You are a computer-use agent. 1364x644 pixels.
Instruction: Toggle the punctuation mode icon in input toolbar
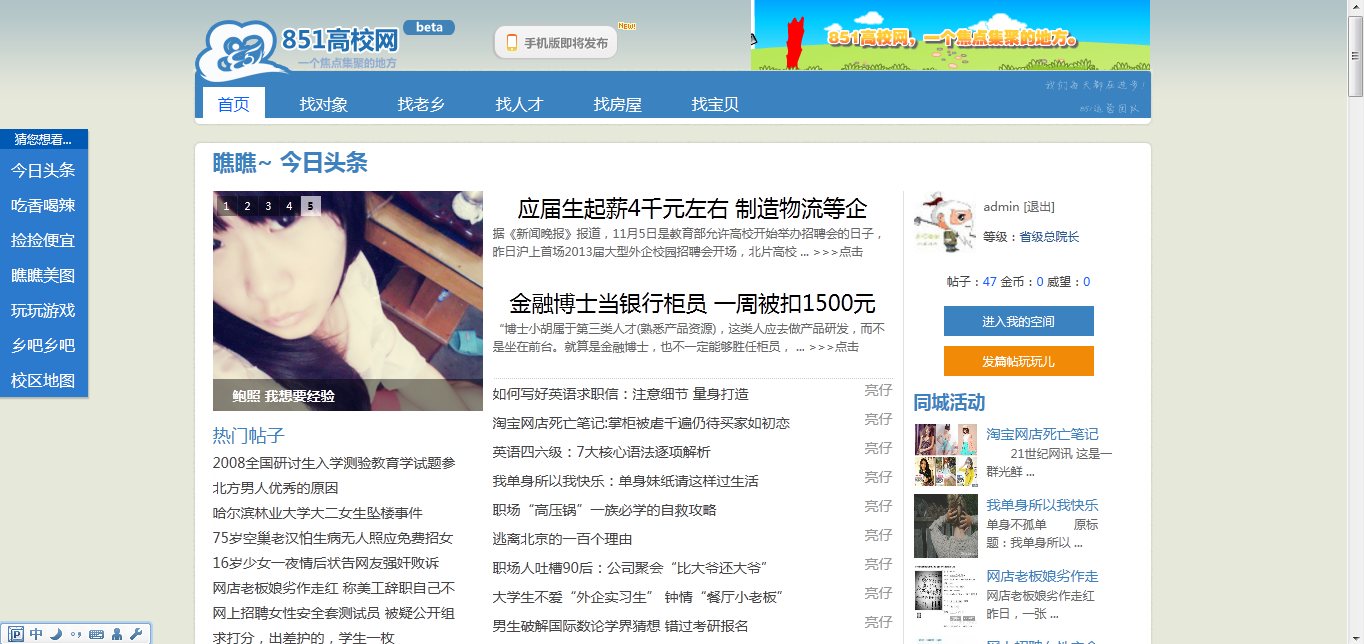(75, 634)
